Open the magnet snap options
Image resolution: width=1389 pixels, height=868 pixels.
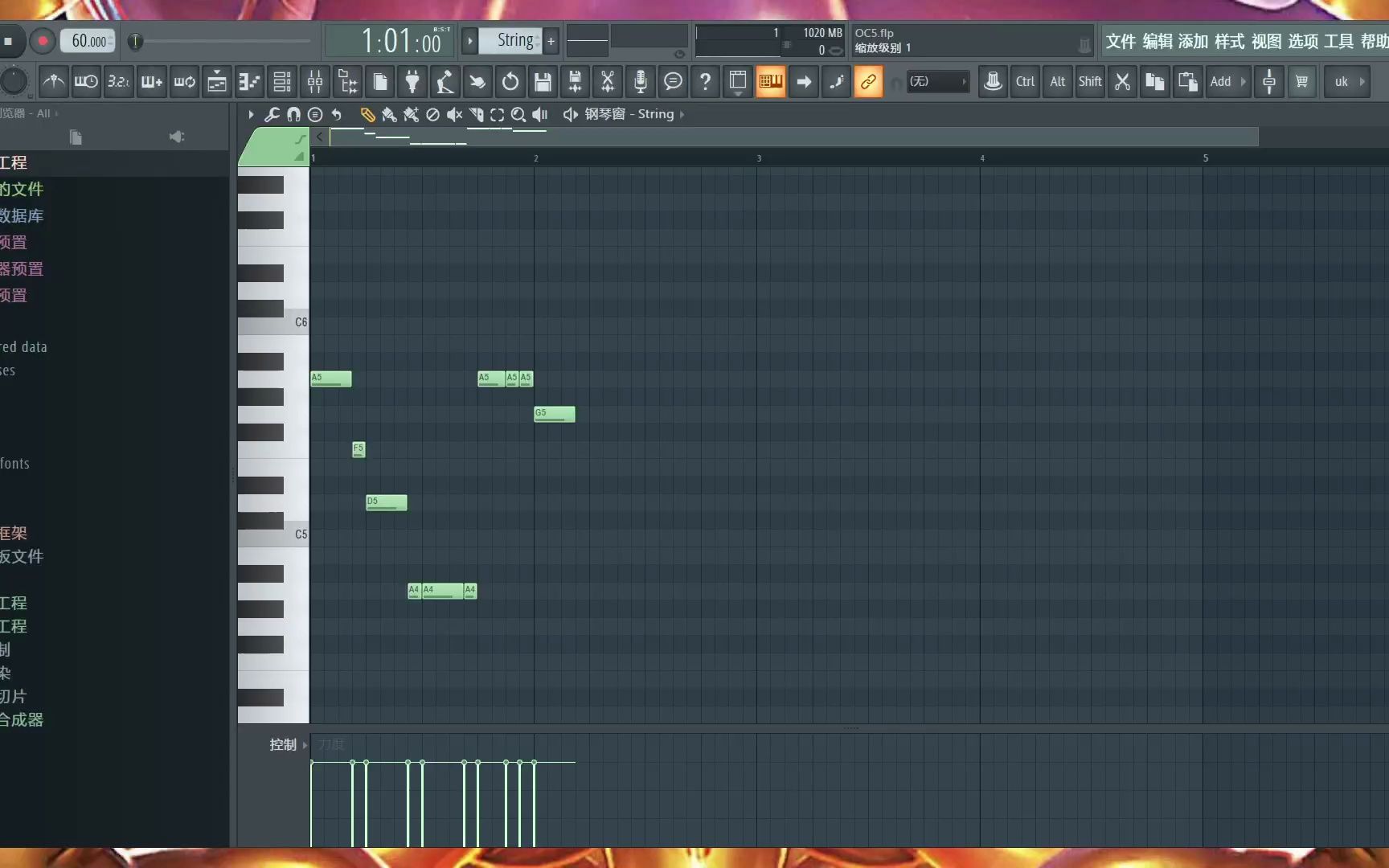(x=293, y=115)
